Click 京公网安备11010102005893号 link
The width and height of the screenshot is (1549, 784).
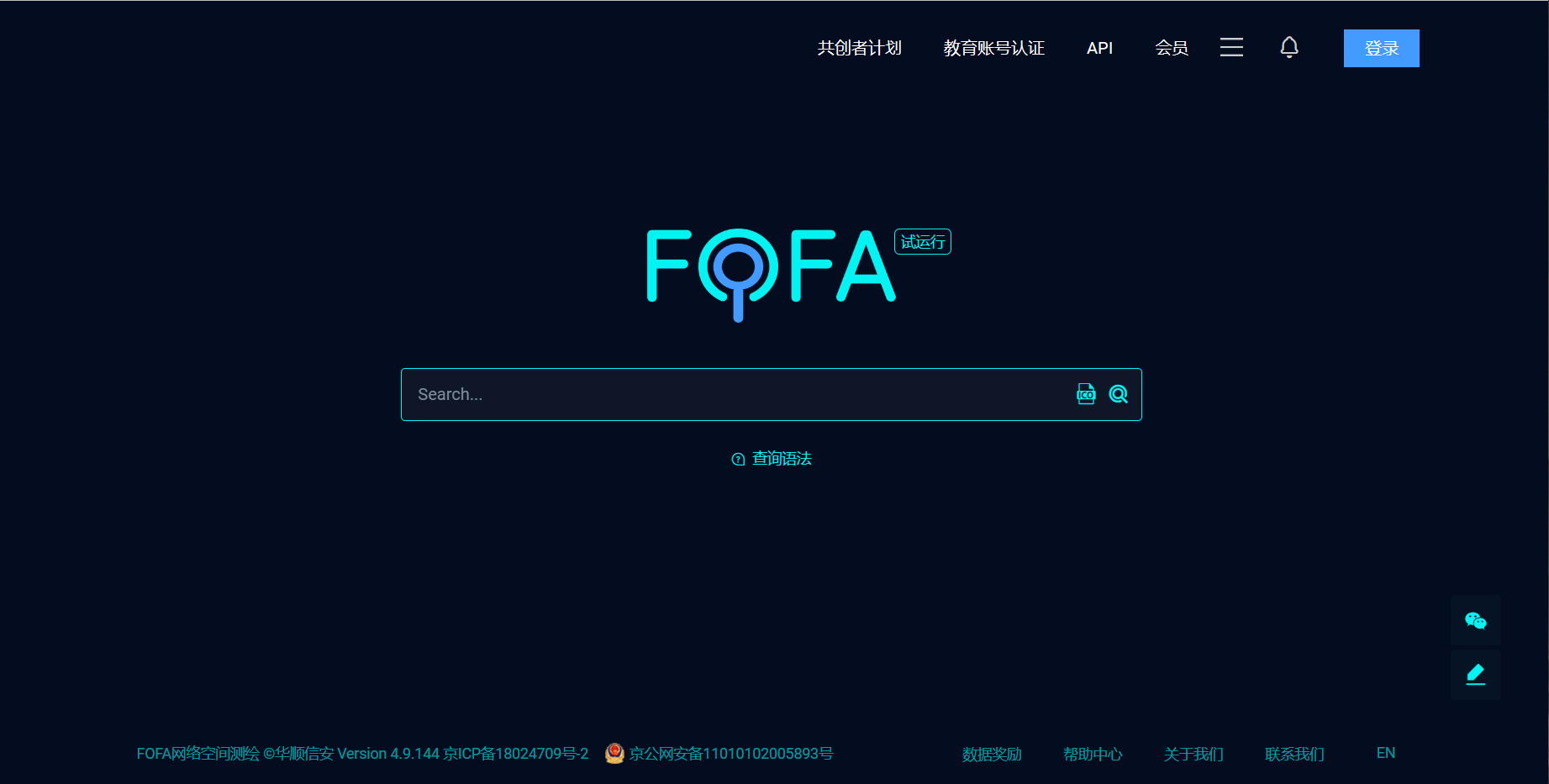731,754
